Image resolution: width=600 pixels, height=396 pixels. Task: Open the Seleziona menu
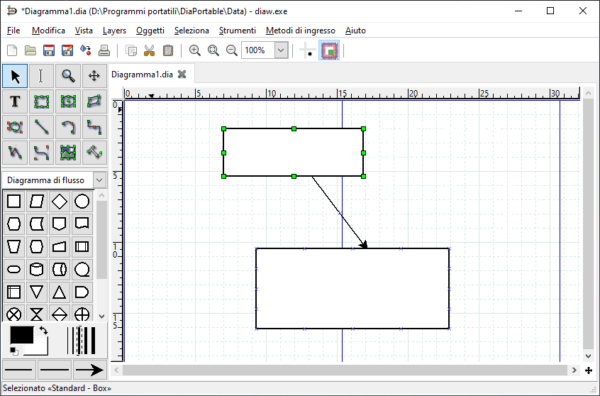191,31
